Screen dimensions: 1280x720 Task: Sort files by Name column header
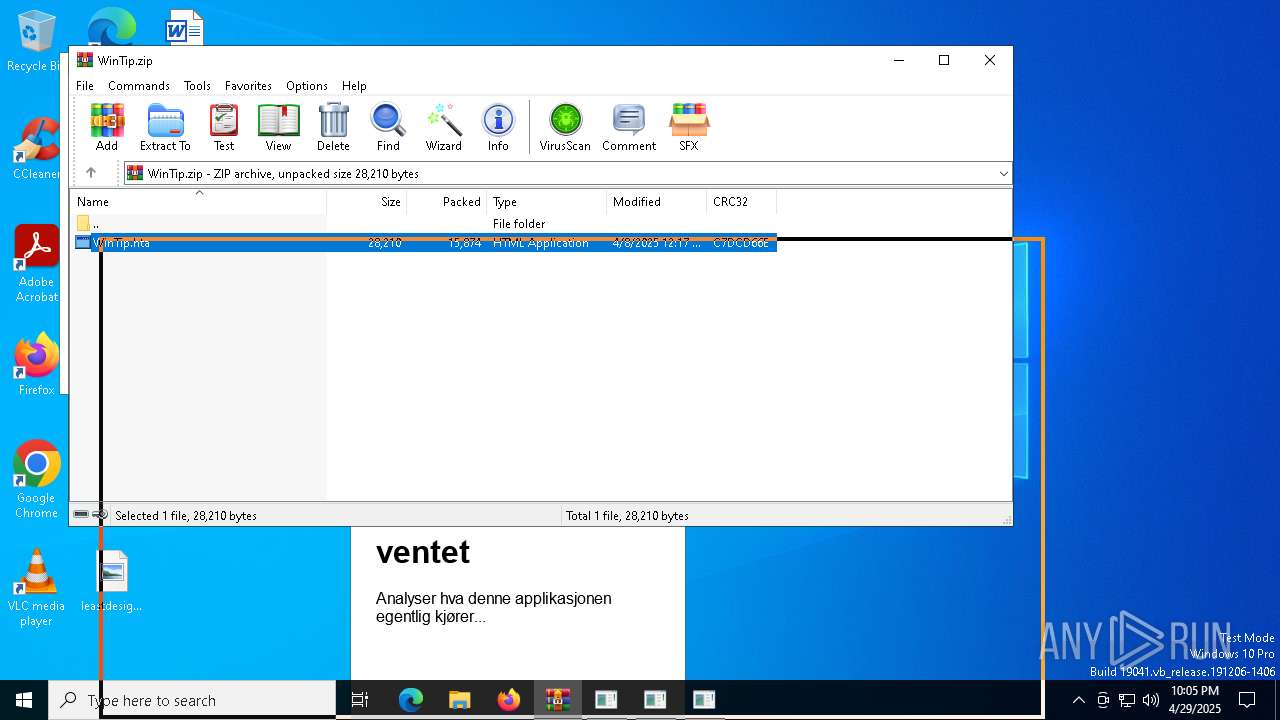click(x=198, y=202)
